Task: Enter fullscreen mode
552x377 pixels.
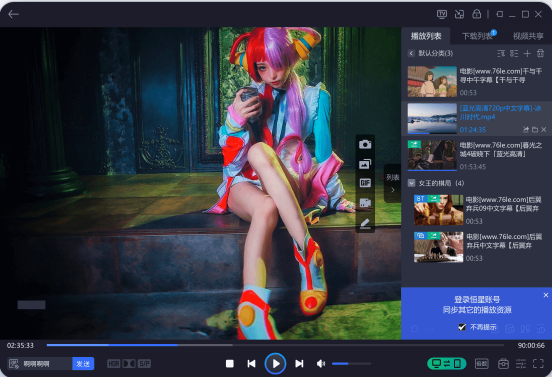Action: (x=538, y=364)
